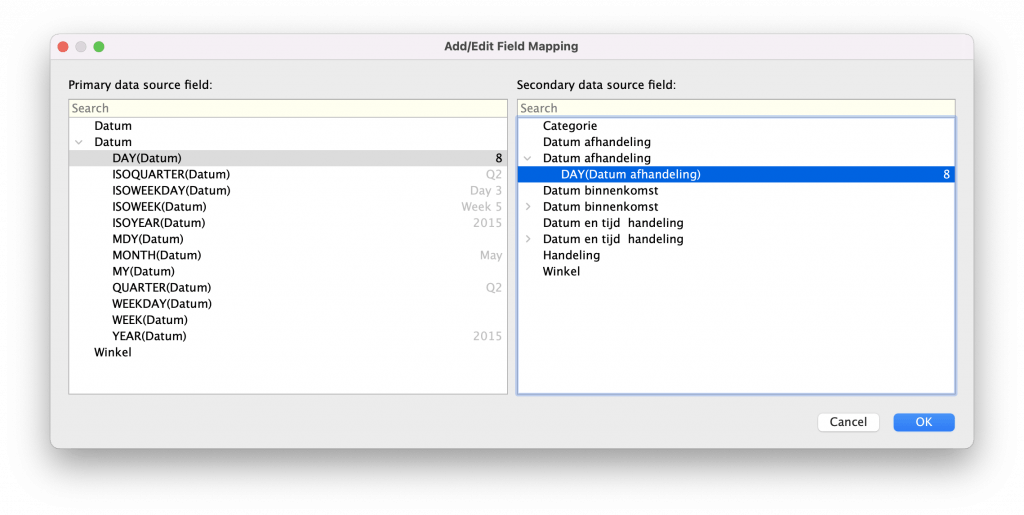Collapse the expanded Datum tree node
Screen dimensions: 1024x515
pos(78,142)
